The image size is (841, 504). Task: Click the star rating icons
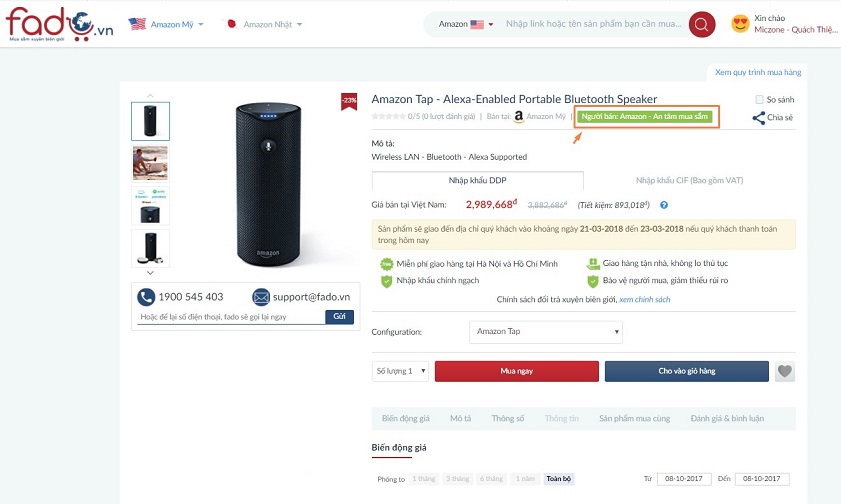coord(388,116)
